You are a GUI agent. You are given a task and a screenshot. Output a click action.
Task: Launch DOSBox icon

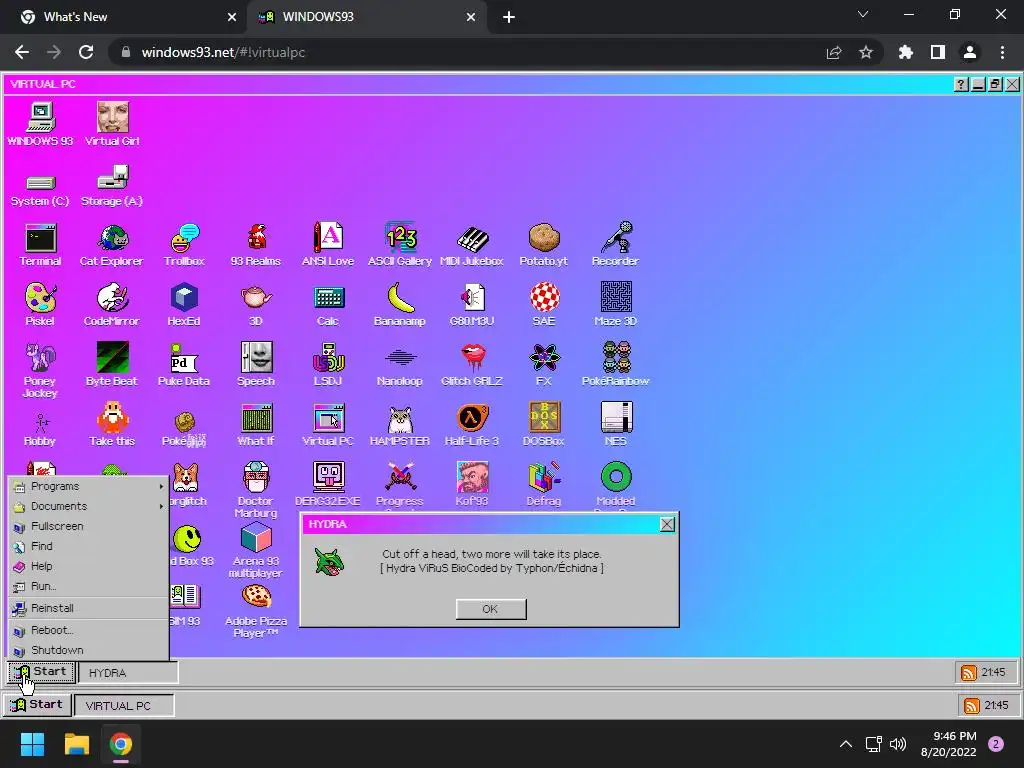pos(543,424)
